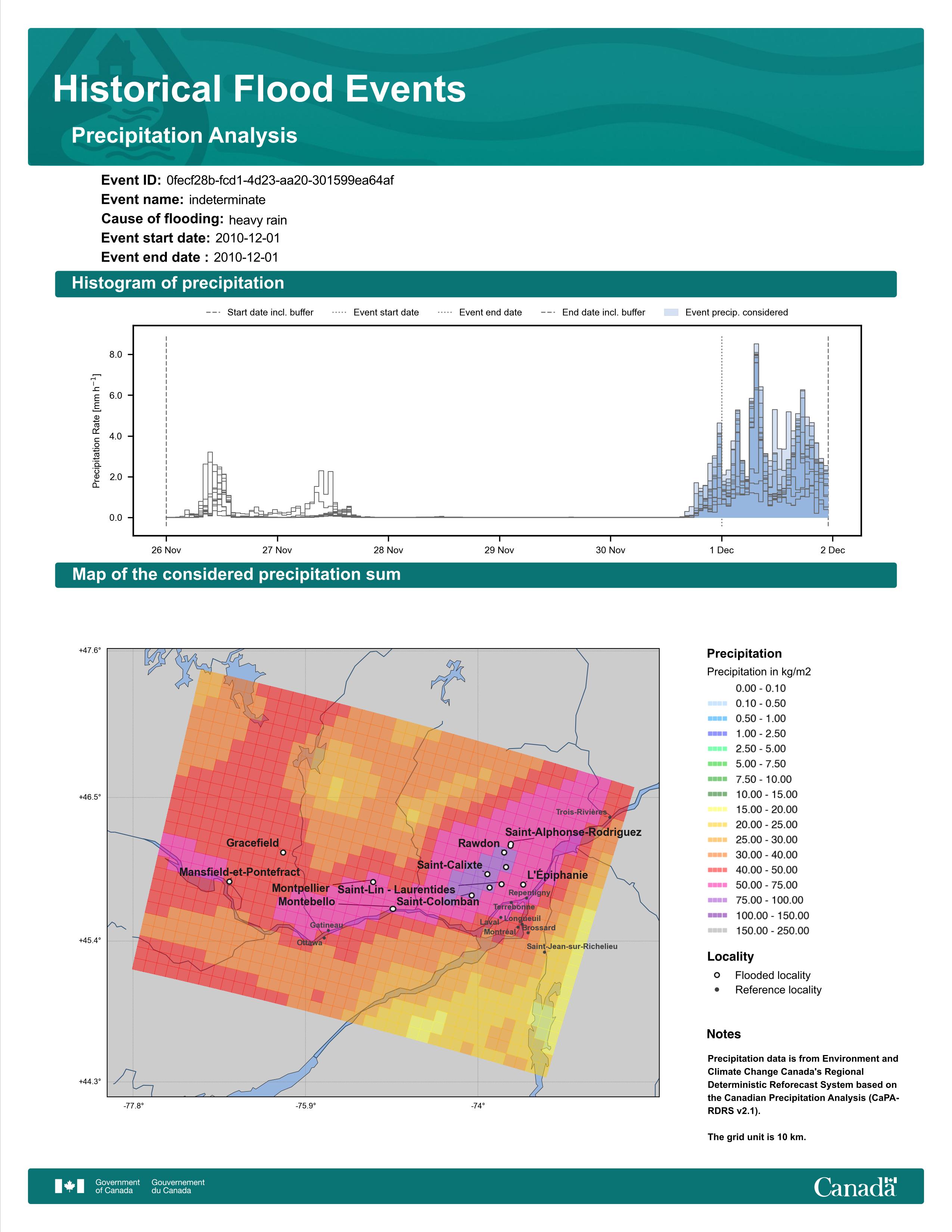Screen dimensions: 952x1232
Task: Click the Precipitation in kg/m2 legend subtitle
Action: (x=759, y=672)
